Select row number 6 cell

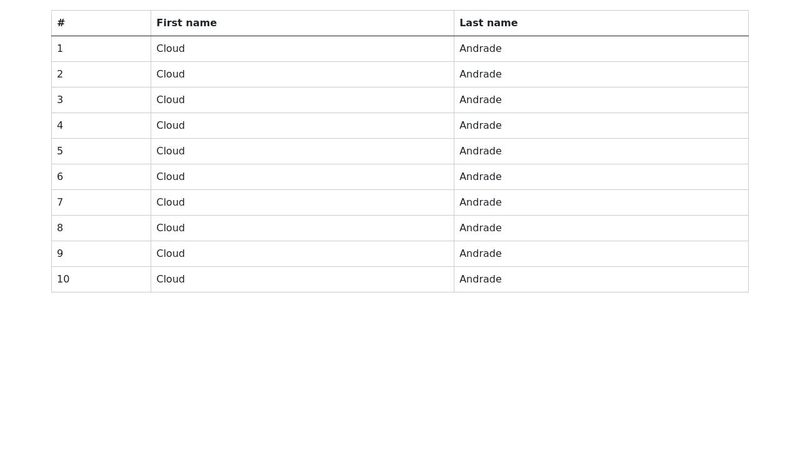coord(101,177)
